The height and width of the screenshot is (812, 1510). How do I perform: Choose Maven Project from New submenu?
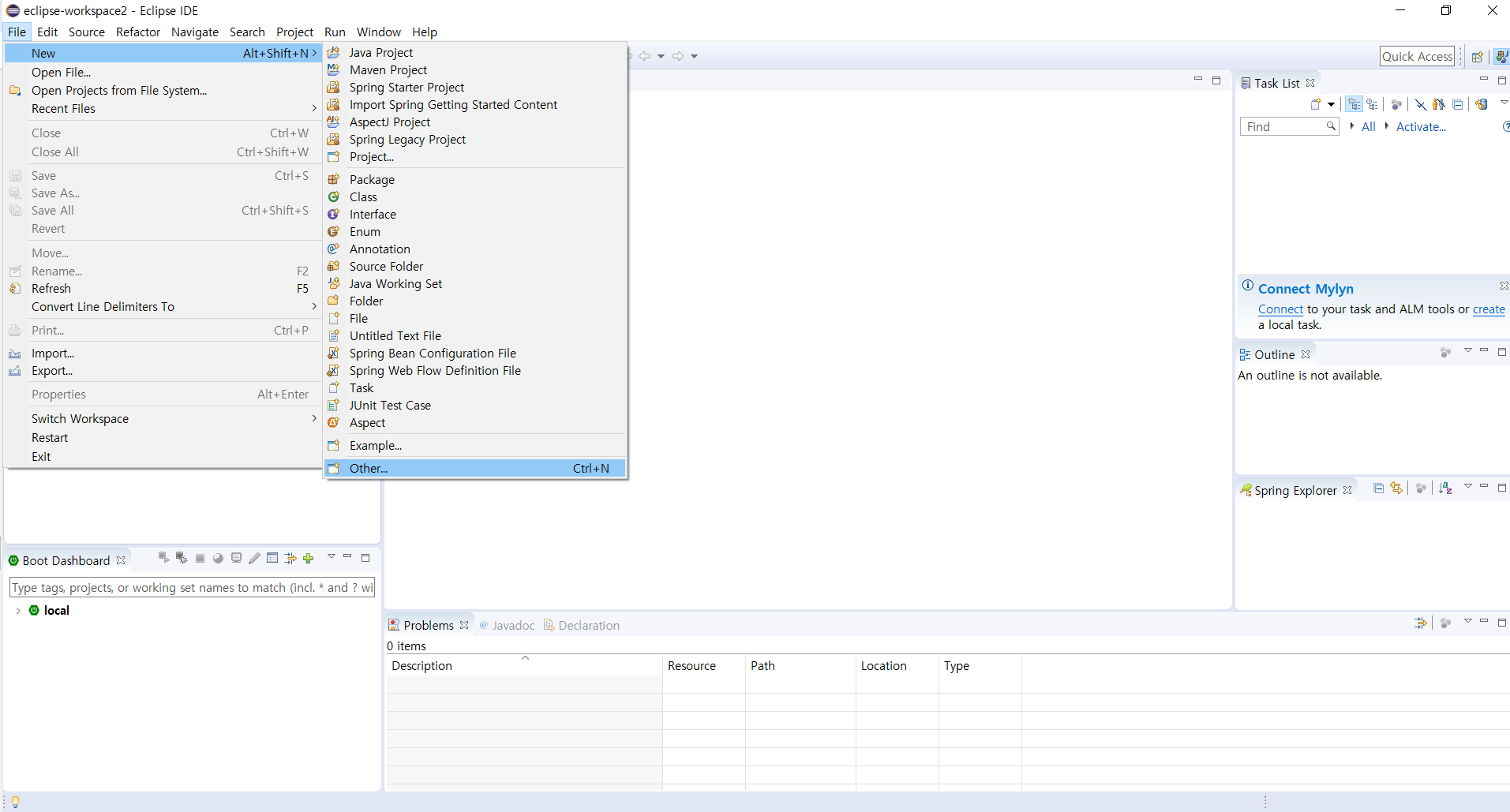coord(475,70)
